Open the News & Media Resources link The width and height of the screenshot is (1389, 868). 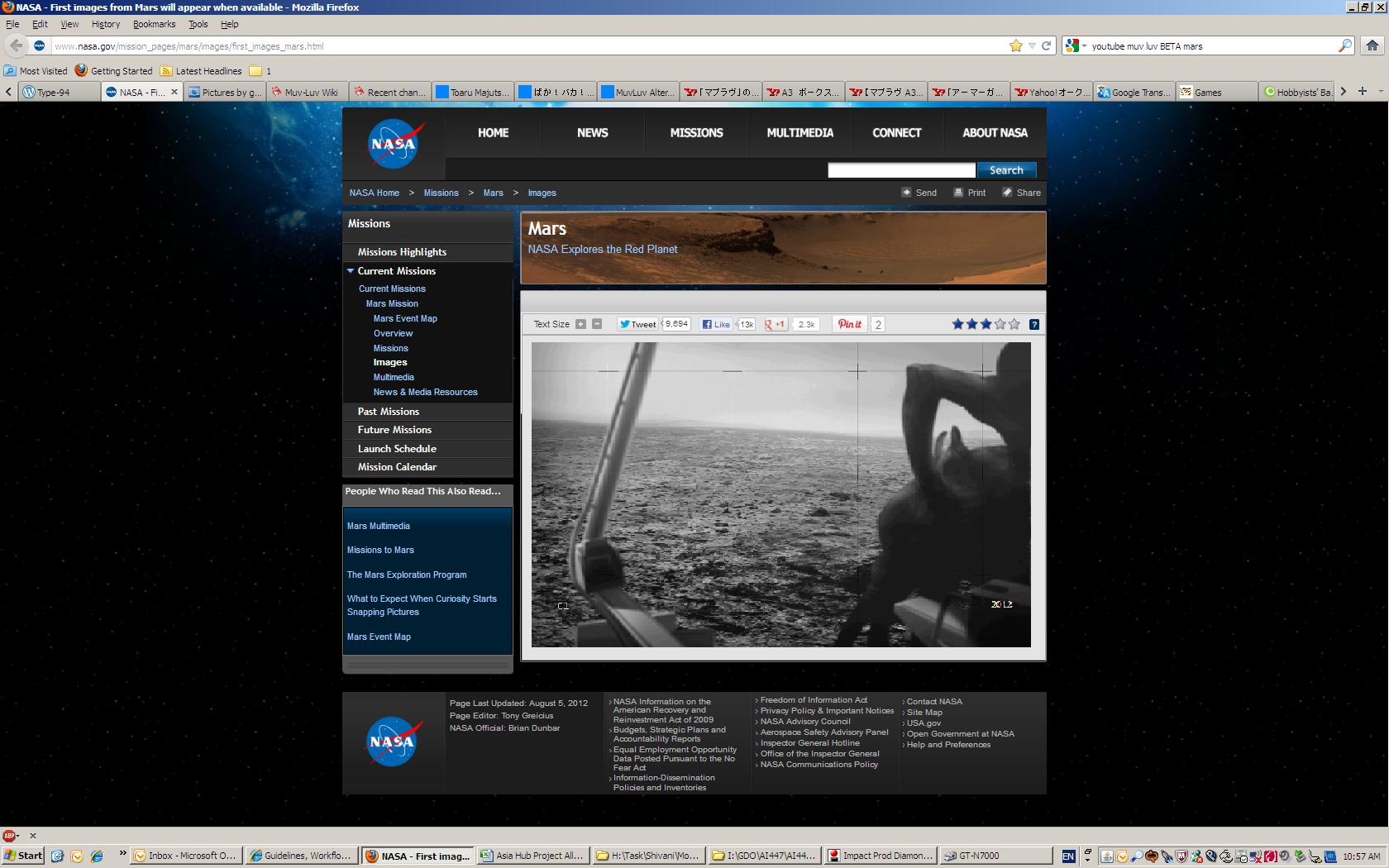[x=425, y=392]
